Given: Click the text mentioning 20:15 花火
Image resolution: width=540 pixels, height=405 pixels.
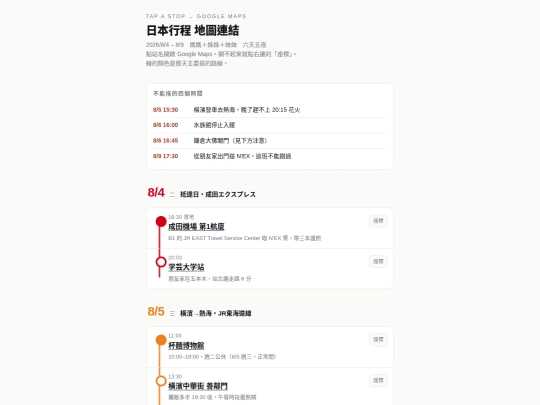Looking at the screenshot, I should (x=247, y=110).
